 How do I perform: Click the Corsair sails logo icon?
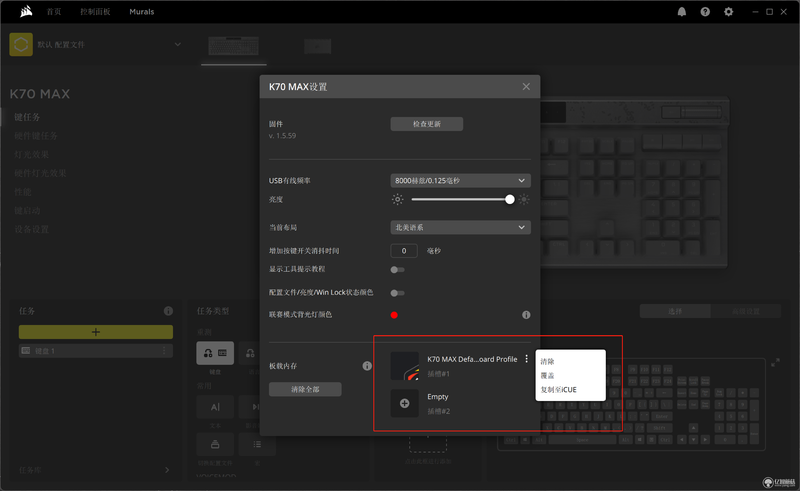tap(26, 11)
